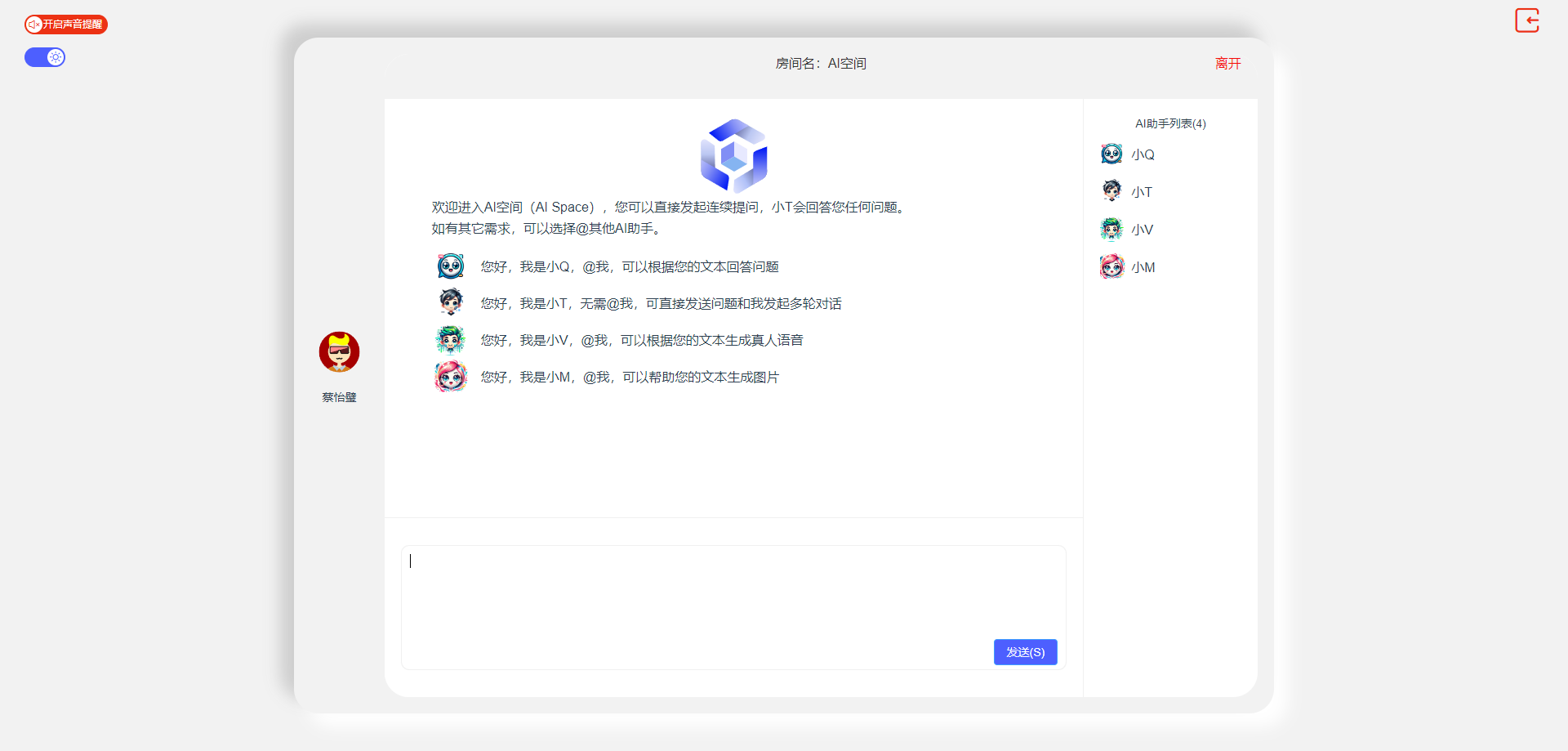This screenshot has width=1568, height=751.
Task: Select 小T avatar in AI assistant list
Action: 1111,191
